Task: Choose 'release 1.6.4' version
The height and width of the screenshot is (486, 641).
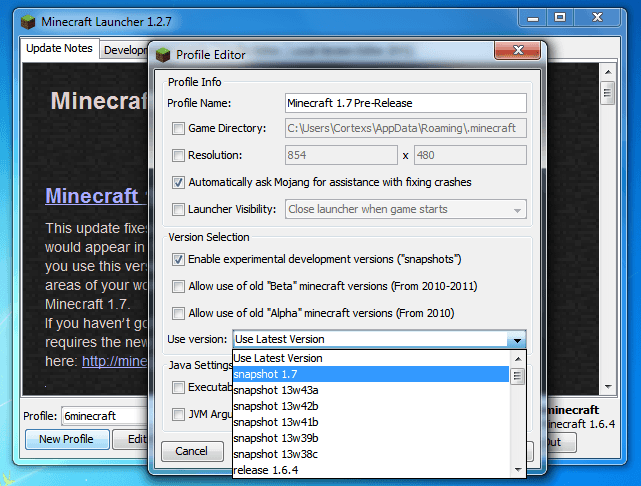Action: (x=371, y=470)
